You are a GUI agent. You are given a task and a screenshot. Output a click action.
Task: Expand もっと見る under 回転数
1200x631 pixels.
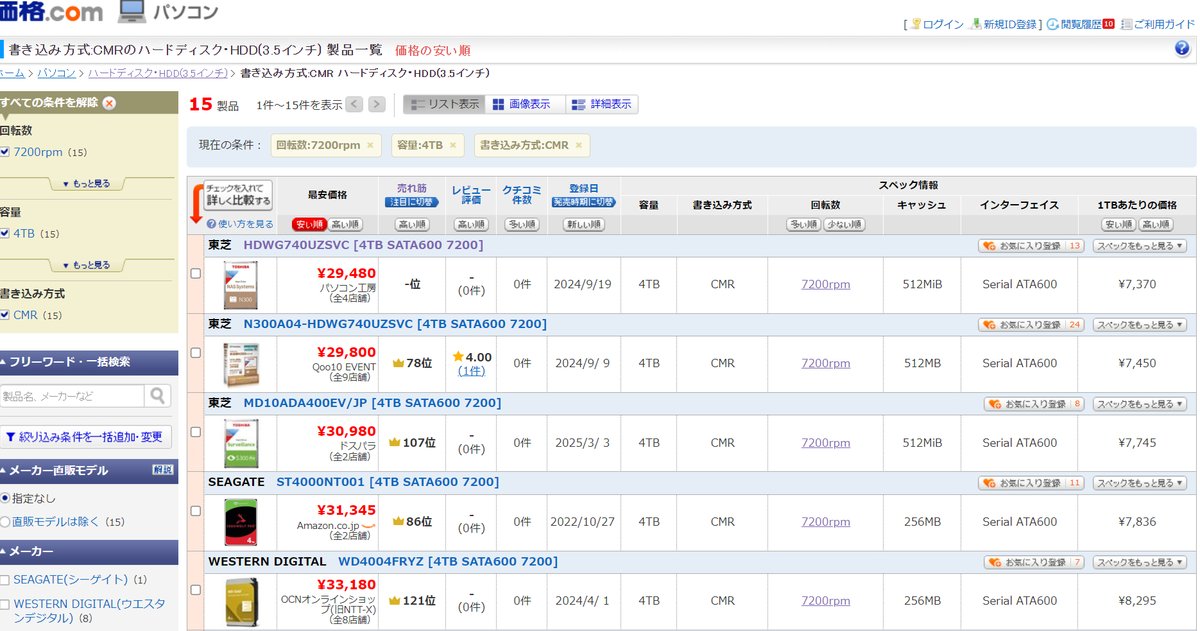86,184
